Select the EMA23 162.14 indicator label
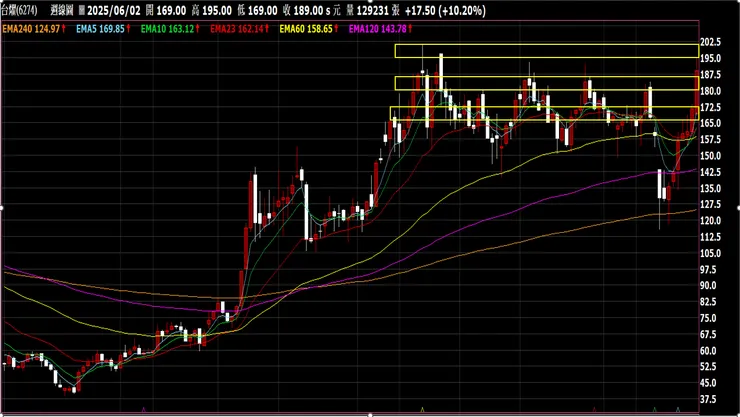Image resolution: width=740 pixels, height=417 pixels. (237, 29)
